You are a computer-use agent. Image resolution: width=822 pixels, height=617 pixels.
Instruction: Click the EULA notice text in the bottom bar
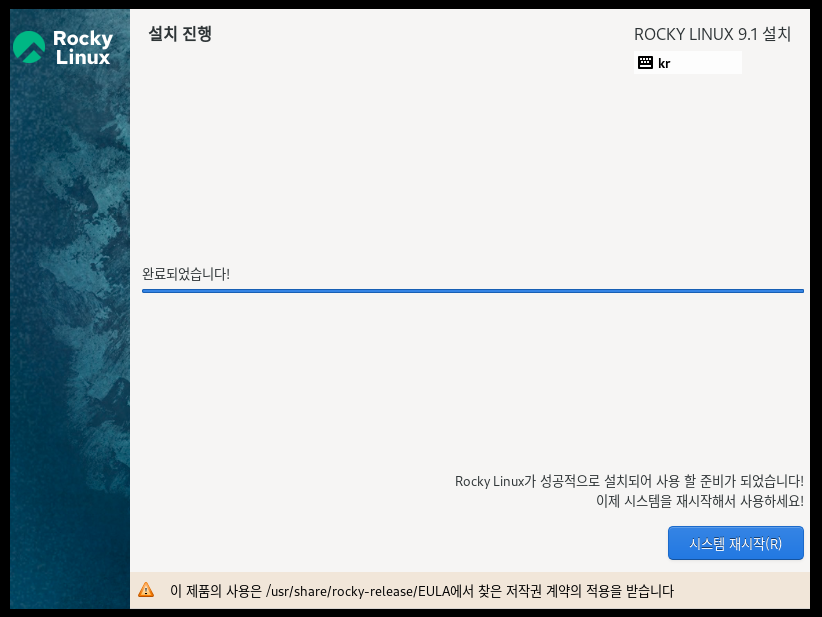tap(421, 591)
